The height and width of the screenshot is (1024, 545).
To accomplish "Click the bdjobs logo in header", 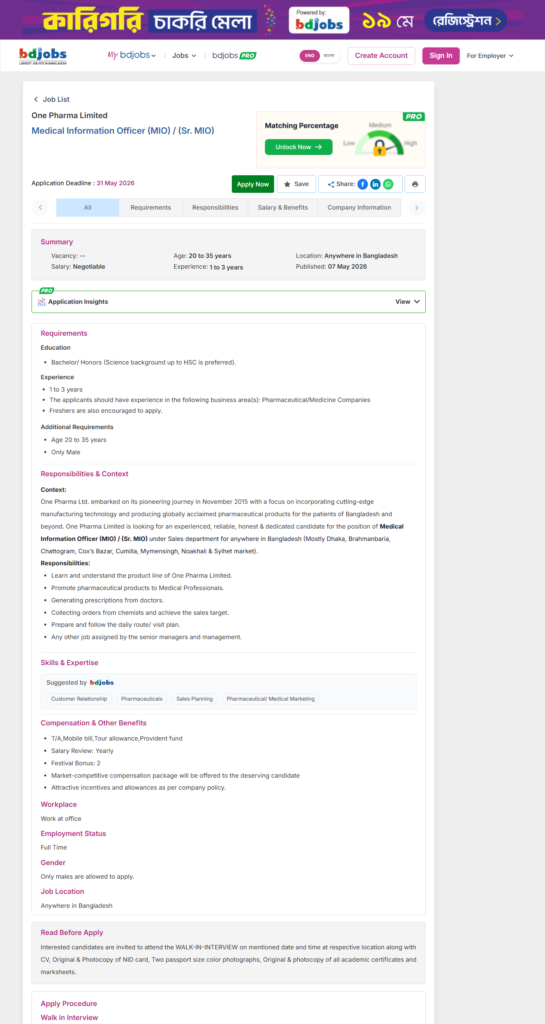I will coord(42,56).
